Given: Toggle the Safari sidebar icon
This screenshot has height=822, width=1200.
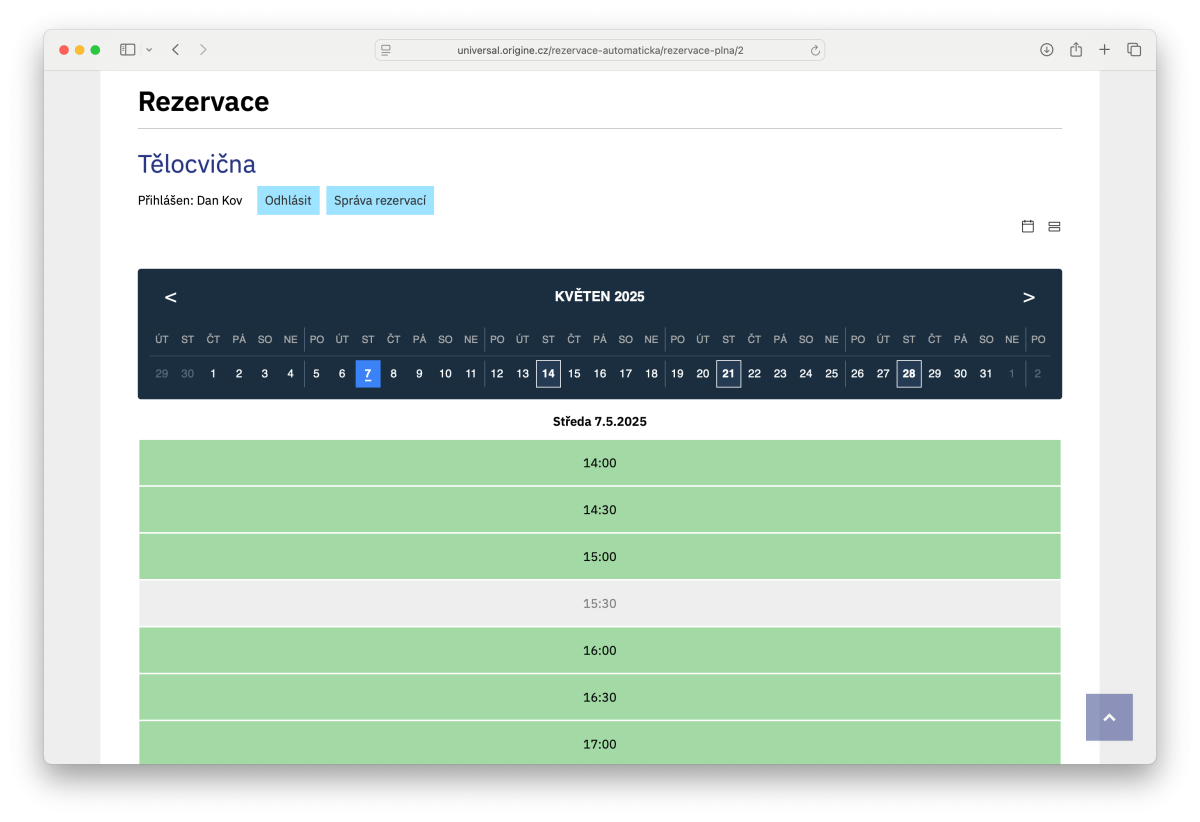Looking at the screenshot, I should (x=128, y=50).
